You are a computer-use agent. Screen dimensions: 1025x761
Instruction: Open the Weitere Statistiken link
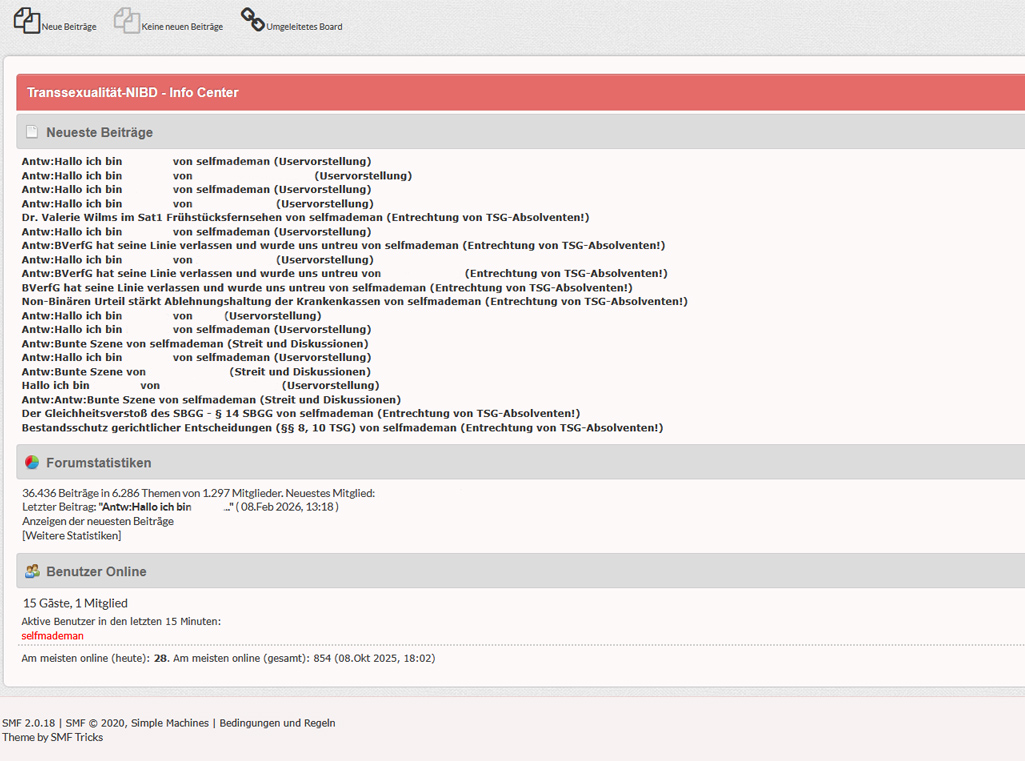72,536
